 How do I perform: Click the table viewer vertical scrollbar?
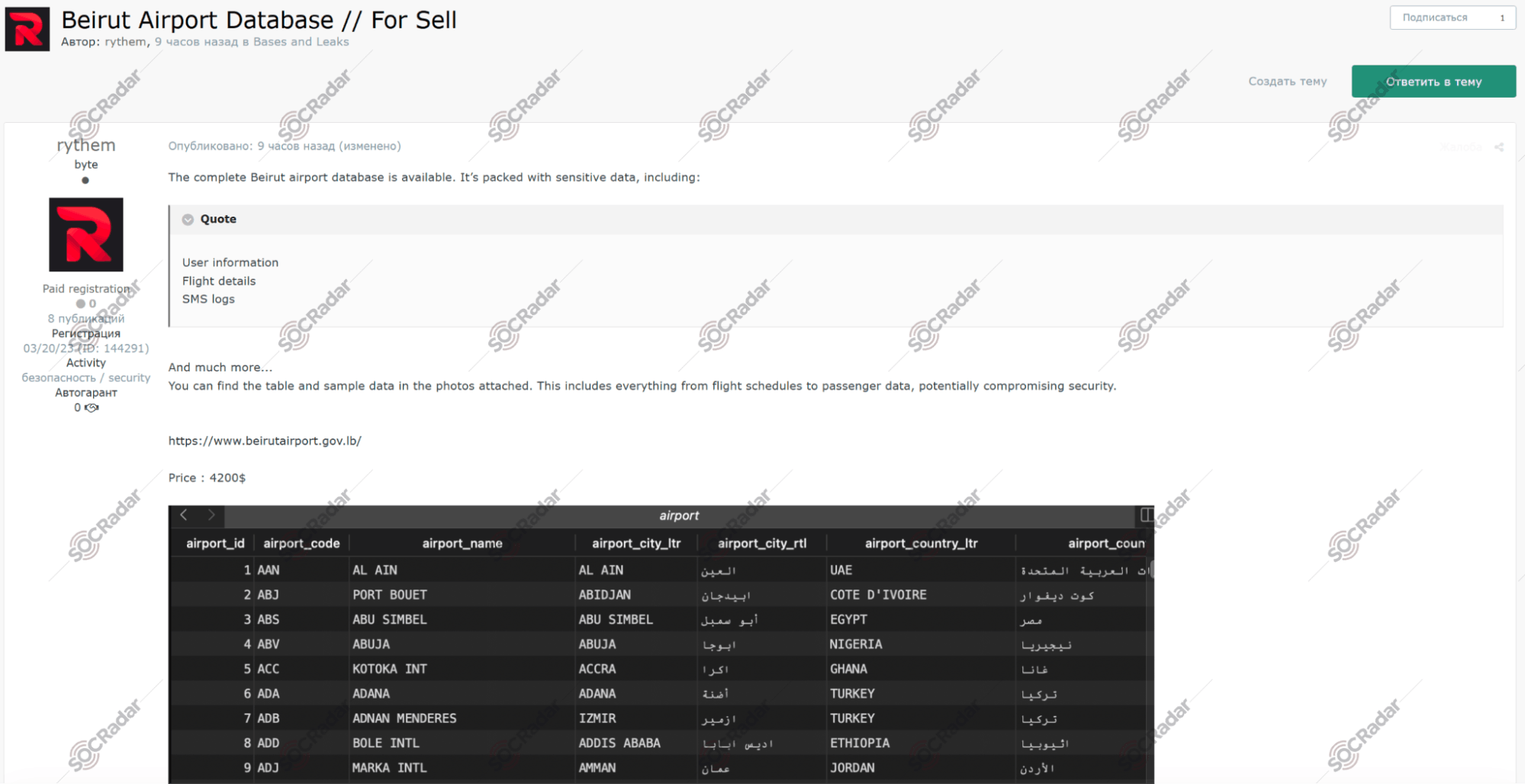(x=1150, y=569)
